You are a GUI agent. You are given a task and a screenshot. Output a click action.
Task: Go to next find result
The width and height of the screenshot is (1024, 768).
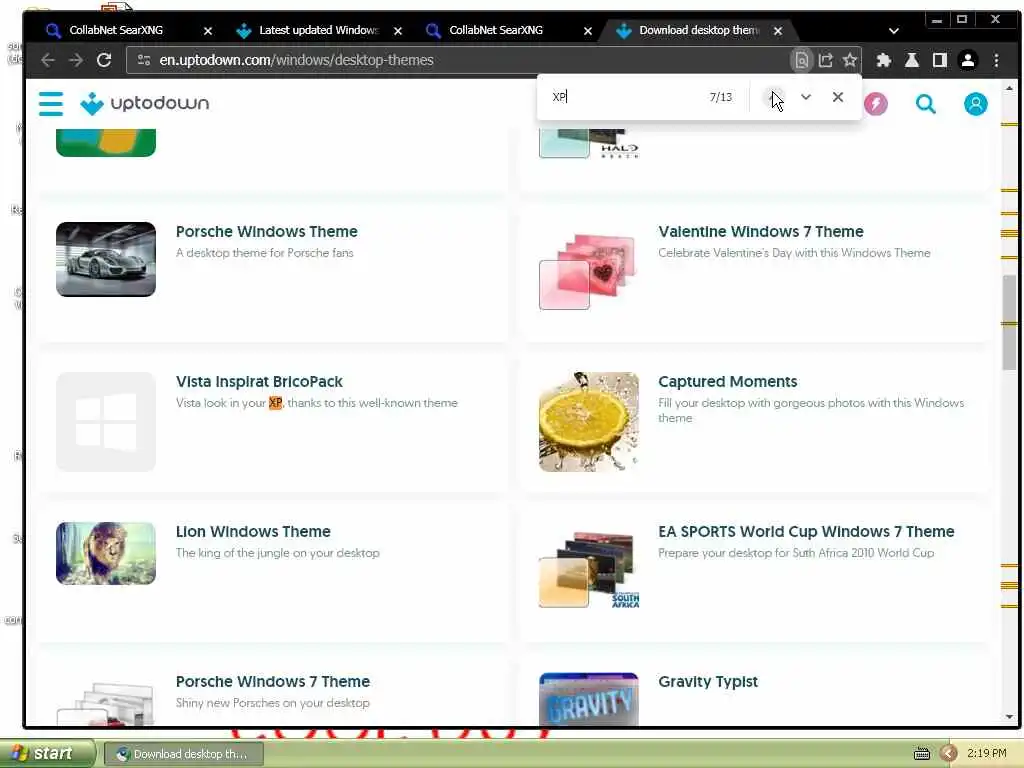point(806,97)
